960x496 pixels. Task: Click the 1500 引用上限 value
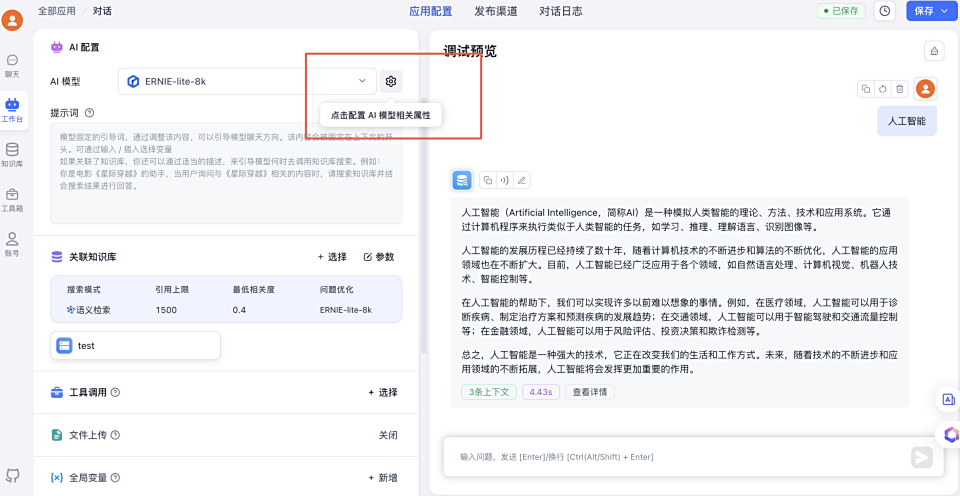pos(166,310)
